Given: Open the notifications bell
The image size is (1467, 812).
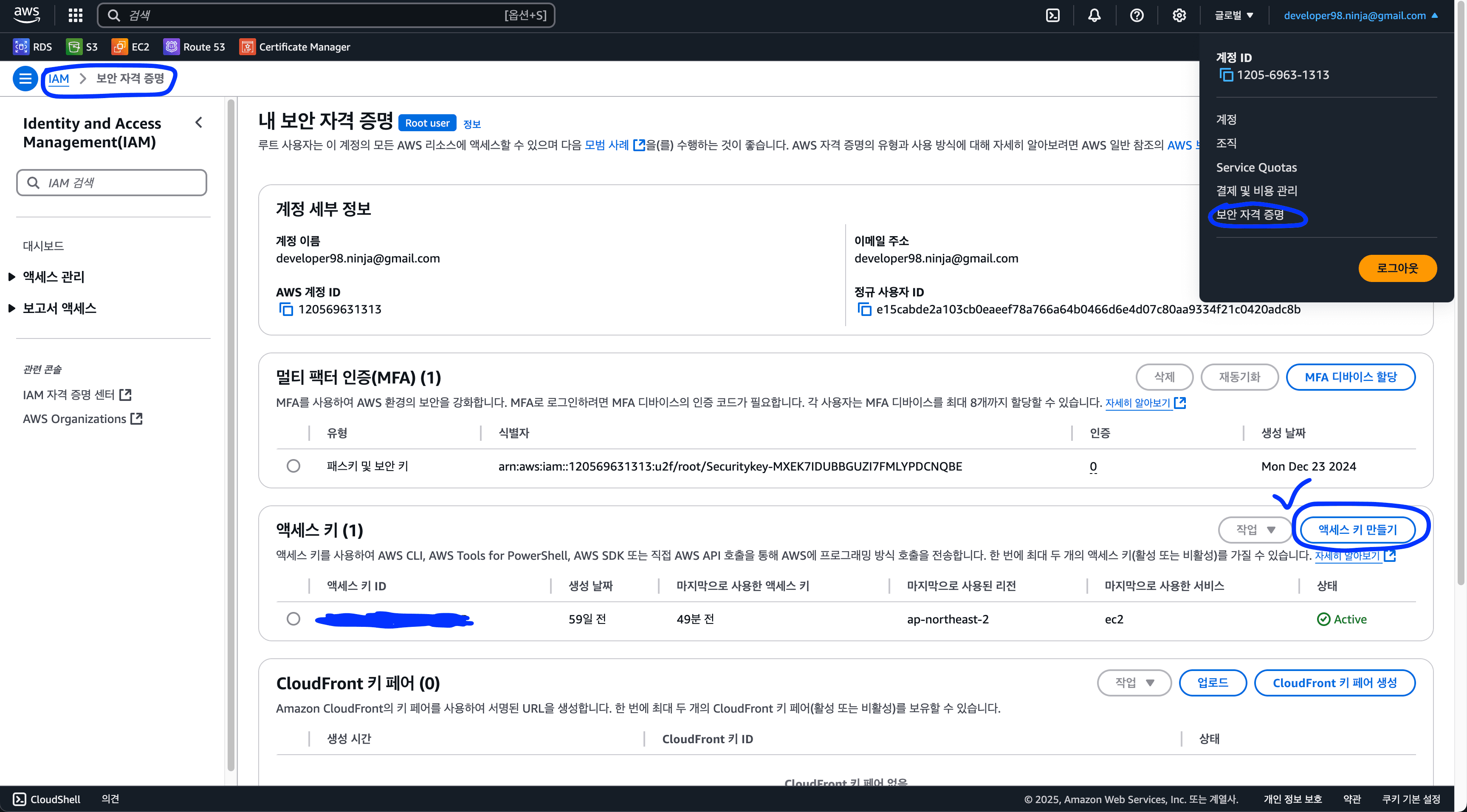Looking at the screenshot, I should [1094, 15].
